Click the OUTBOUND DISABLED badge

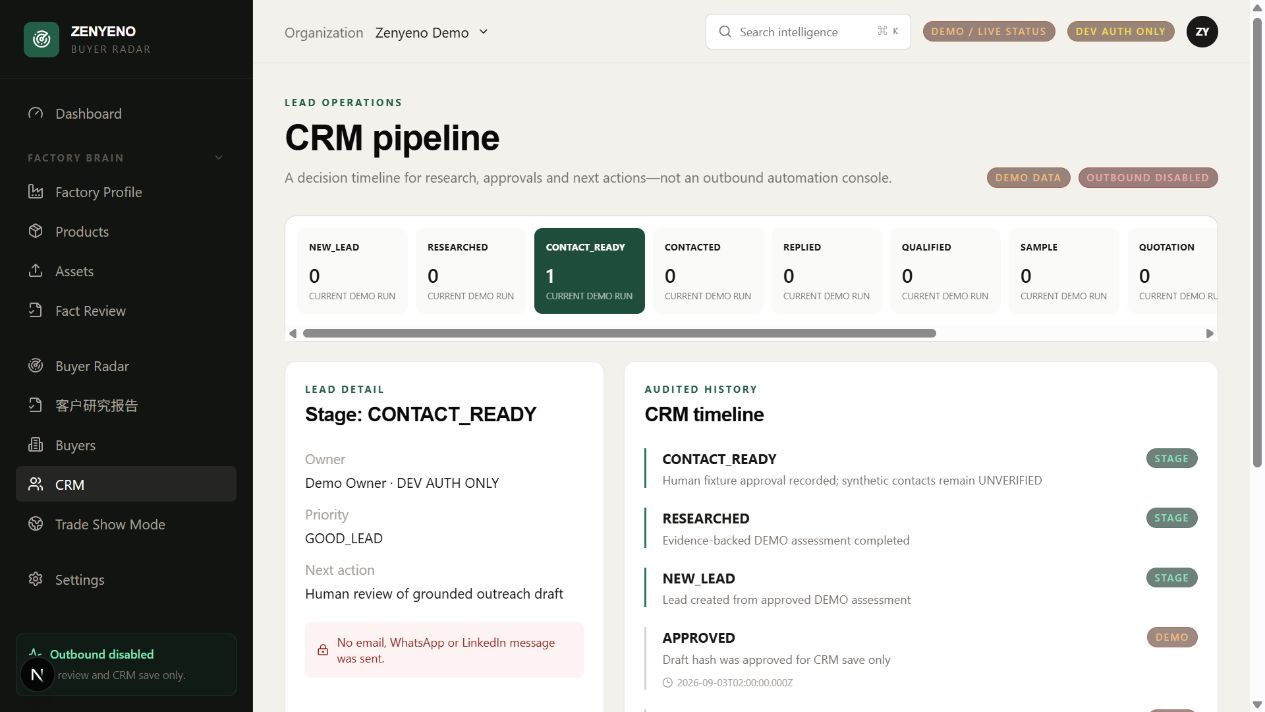[1148, 177]
